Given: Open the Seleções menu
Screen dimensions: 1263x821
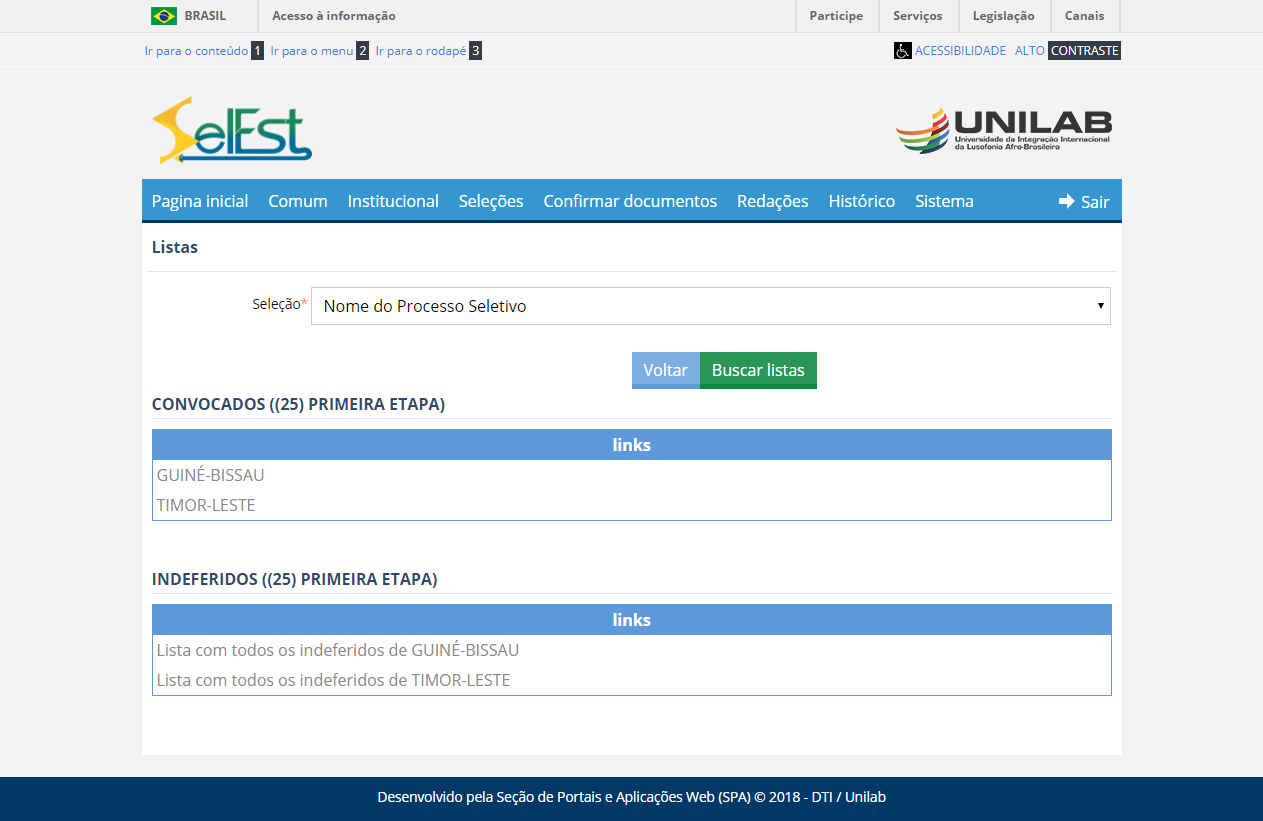Looking at the screenshot, I should (491, 201).
